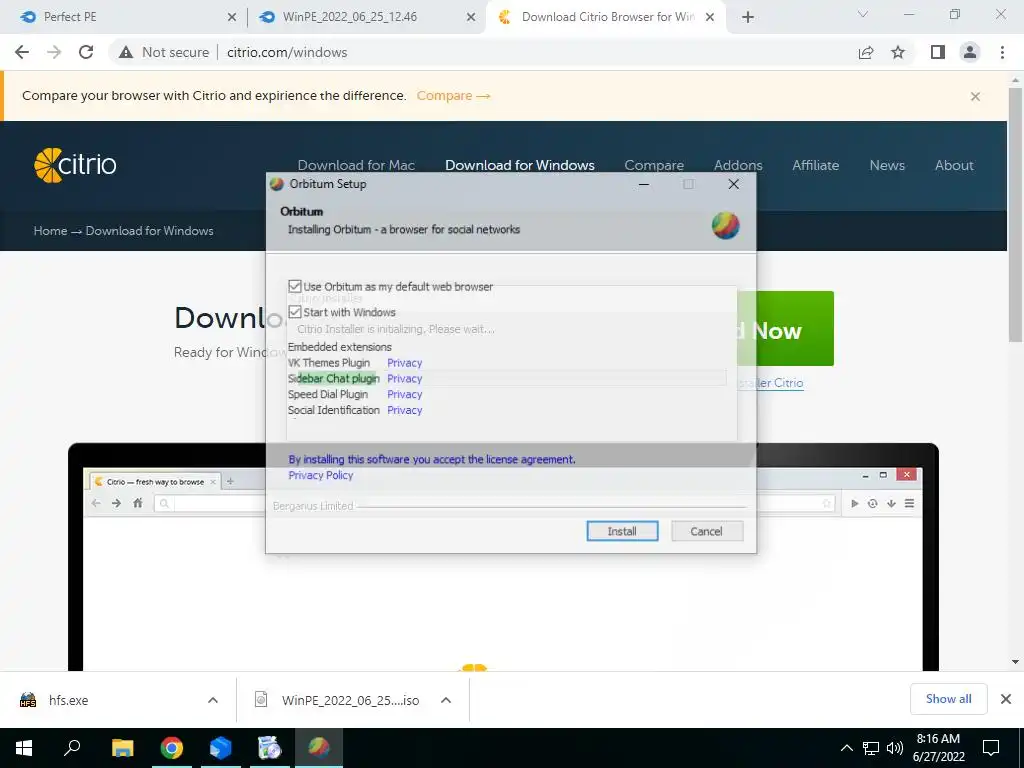Screen dimensions: 1024x768
Task: Uncheck Start with Windows
Action: 295,312
